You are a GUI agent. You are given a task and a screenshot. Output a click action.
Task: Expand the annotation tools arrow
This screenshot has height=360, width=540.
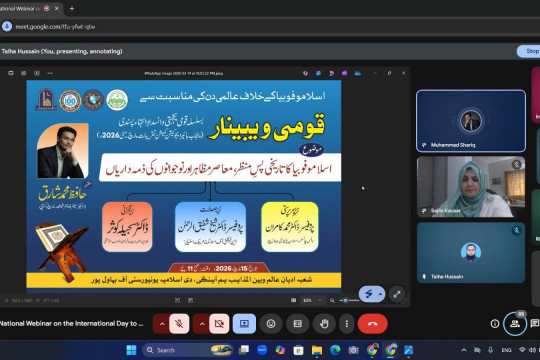tap(381, 294)
